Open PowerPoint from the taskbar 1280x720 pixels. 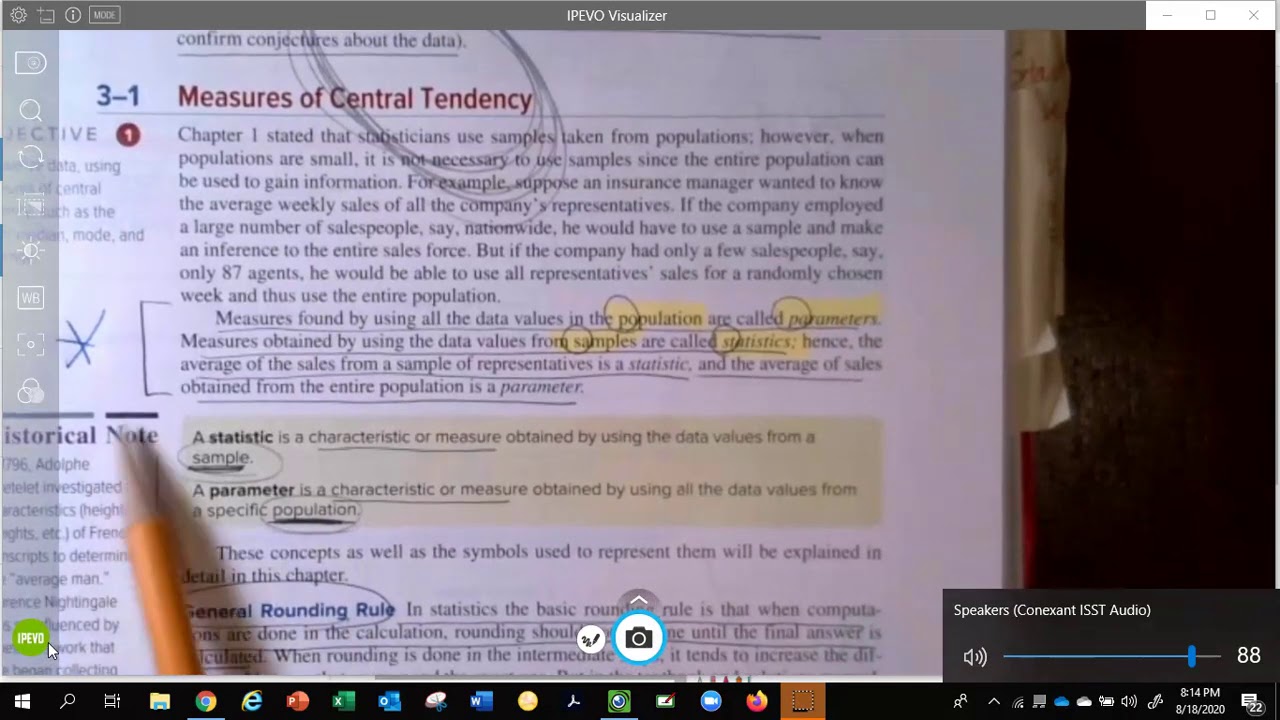click(x=297, y=702)
